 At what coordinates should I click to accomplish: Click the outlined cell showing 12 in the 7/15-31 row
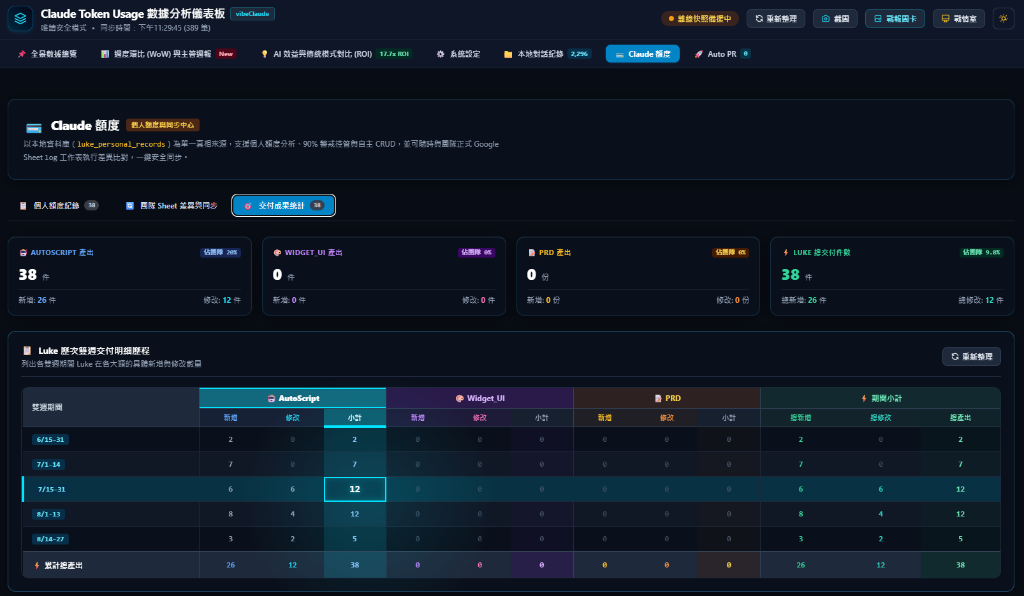[x=355, y=489]
